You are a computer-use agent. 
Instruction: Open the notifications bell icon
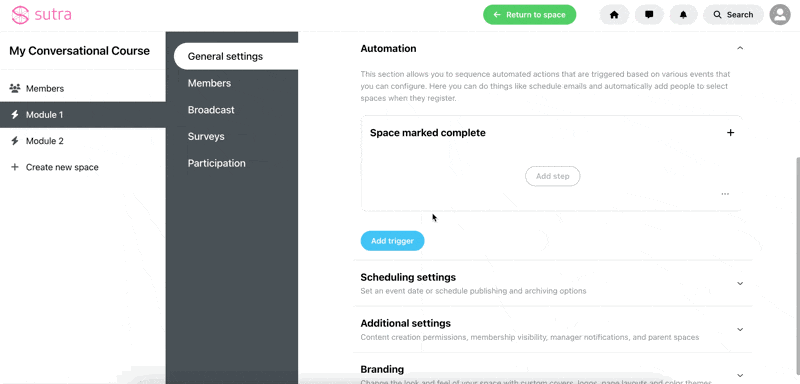pyautogui.click(x=684, y=15)
